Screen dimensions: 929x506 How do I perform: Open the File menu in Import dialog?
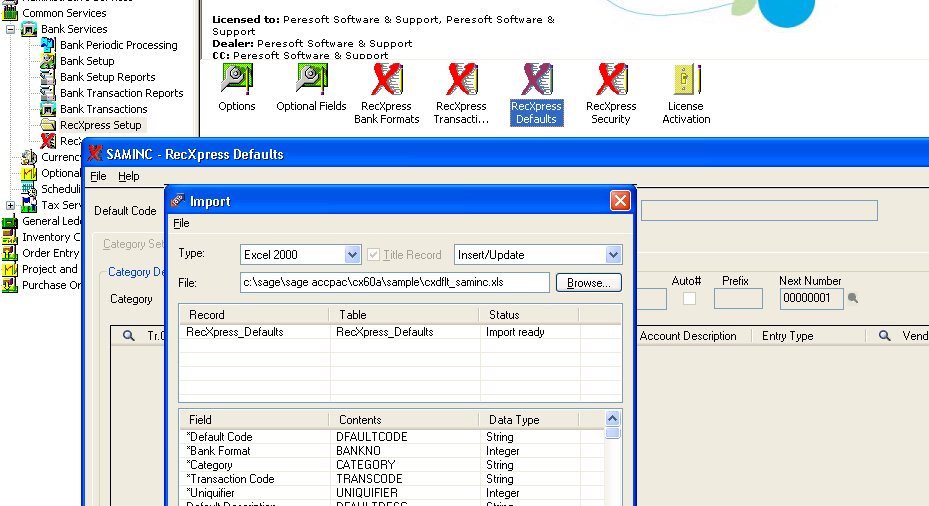pos(181,223)
